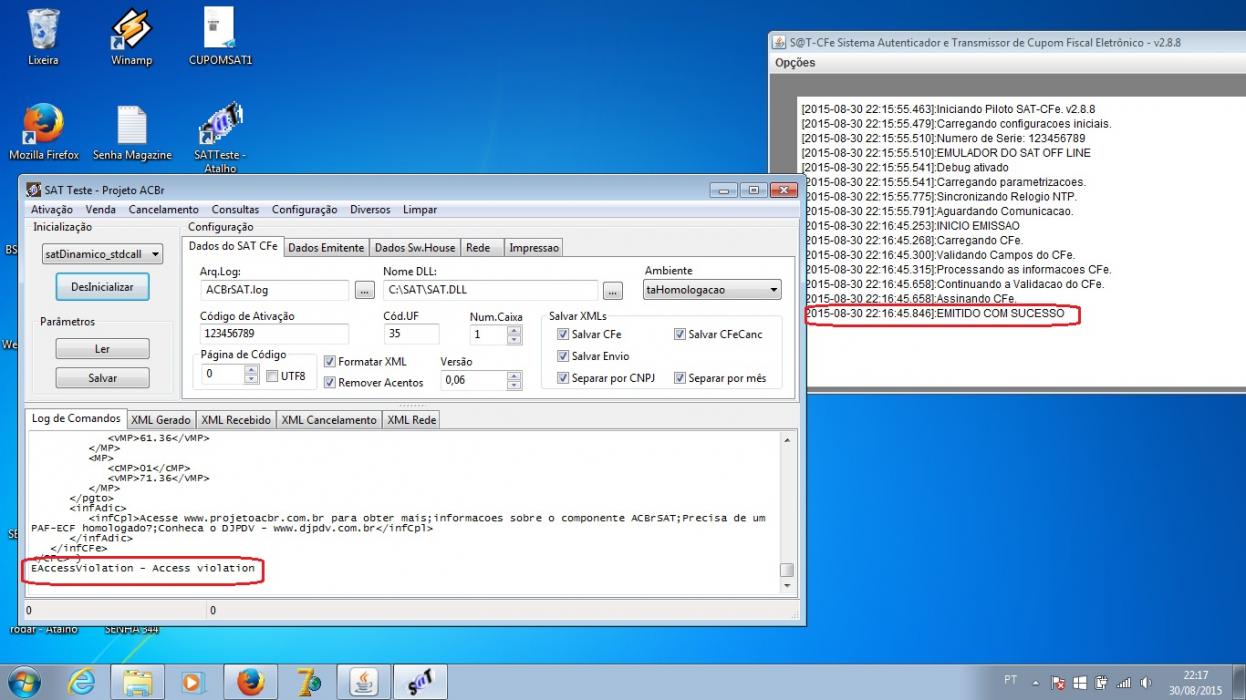Viewport: 1246px width, 700px height.
Task: Increase the Num.Caixa stepper value
Action: 514,330
